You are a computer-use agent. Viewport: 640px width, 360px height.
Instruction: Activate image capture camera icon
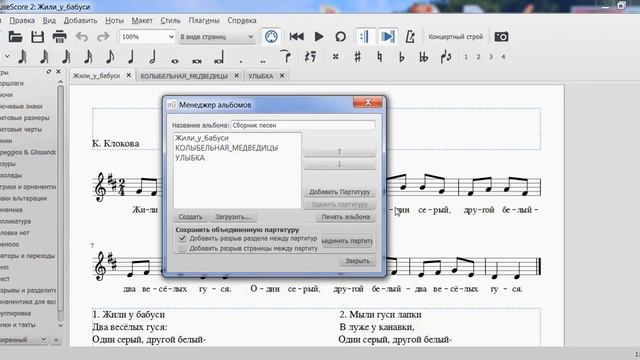(501, 37)
